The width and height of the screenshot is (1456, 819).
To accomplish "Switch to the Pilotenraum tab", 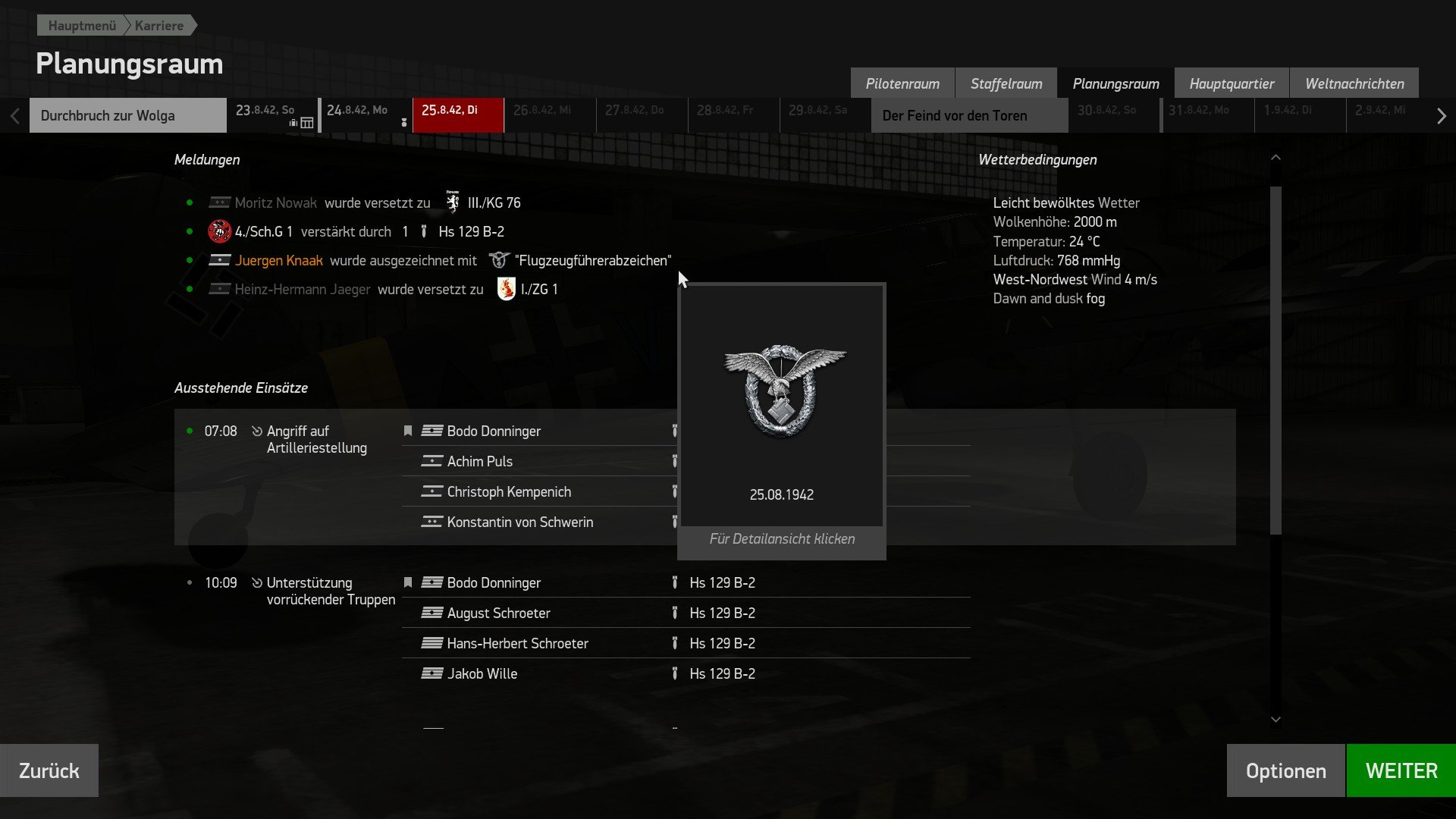I will [902, 83].
